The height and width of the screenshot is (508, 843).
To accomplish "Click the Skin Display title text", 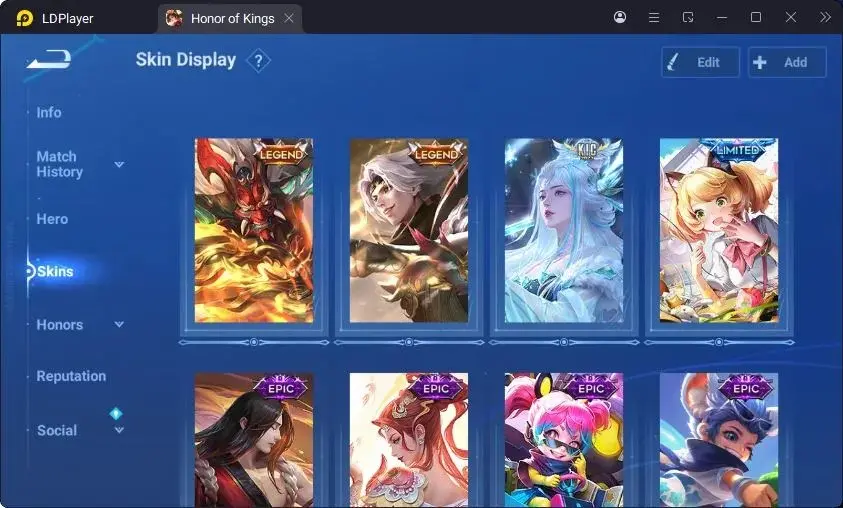I will pyautogui.click(x=185, y=60).
